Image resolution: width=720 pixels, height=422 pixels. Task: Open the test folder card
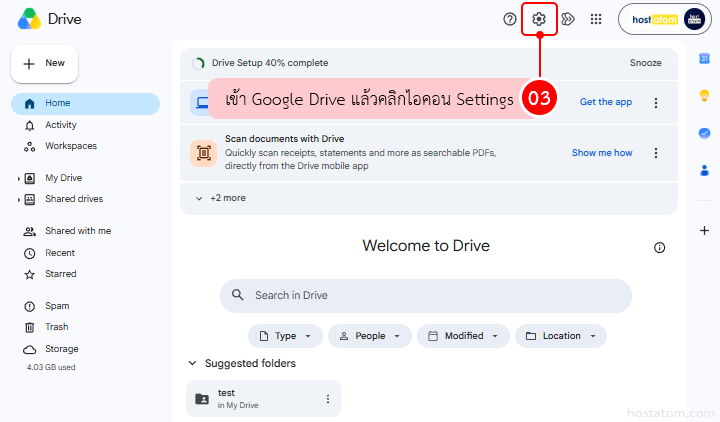264,399
